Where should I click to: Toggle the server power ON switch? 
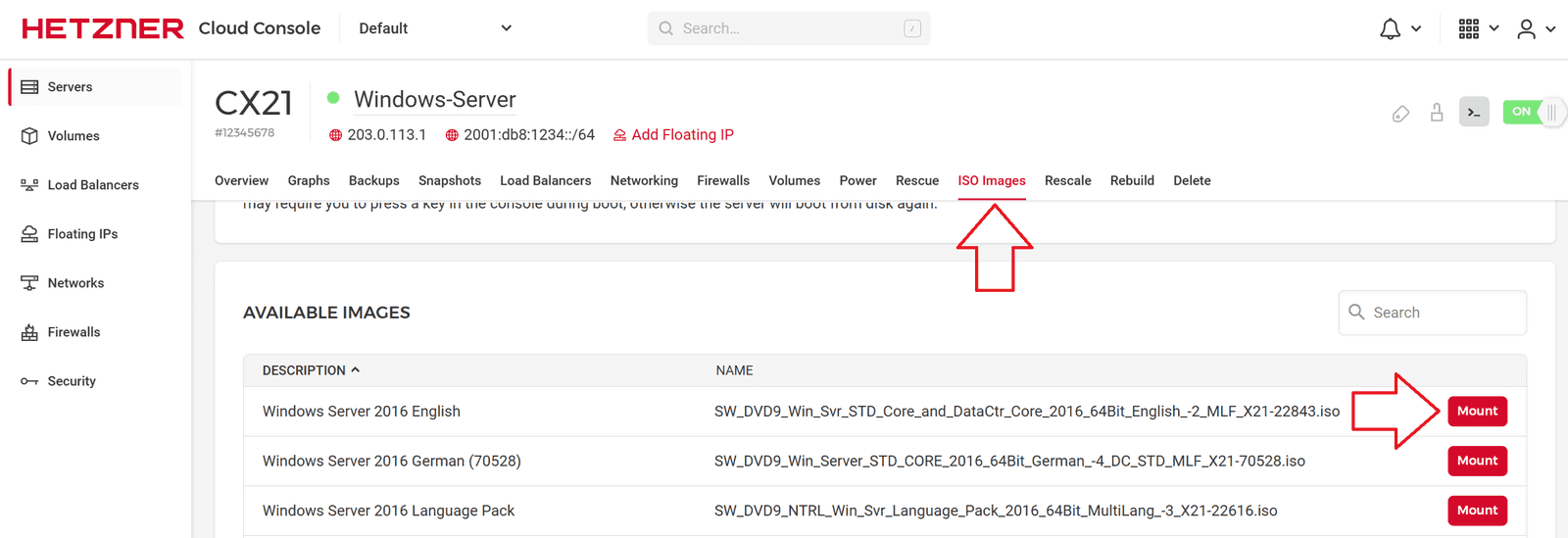click(x=1533, y=113)
